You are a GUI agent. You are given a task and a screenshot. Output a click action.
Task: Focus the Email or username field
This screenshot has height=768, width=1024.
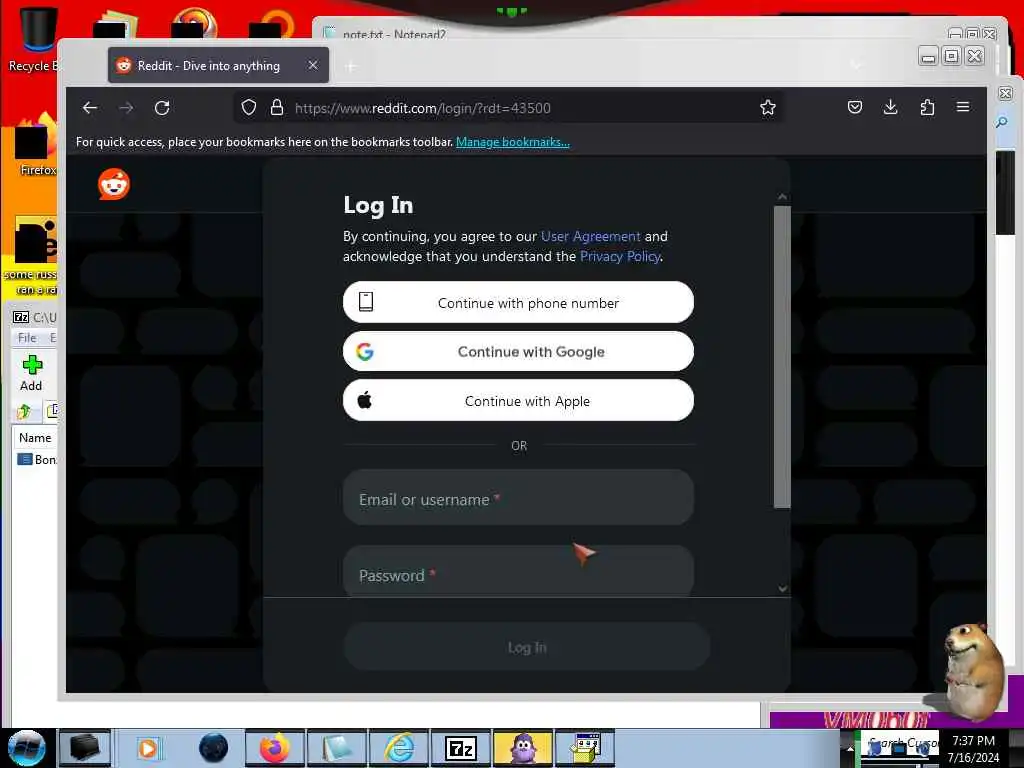tap(519, 498)
